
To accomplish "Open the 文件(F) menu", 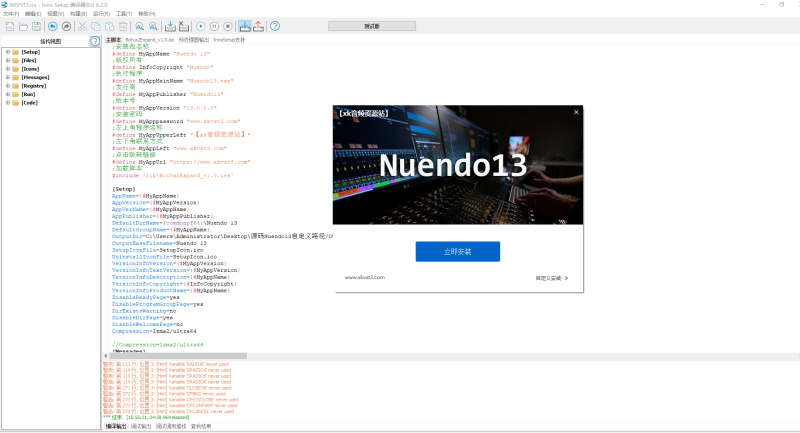I will pyautogui.click(x=11, y=14).
